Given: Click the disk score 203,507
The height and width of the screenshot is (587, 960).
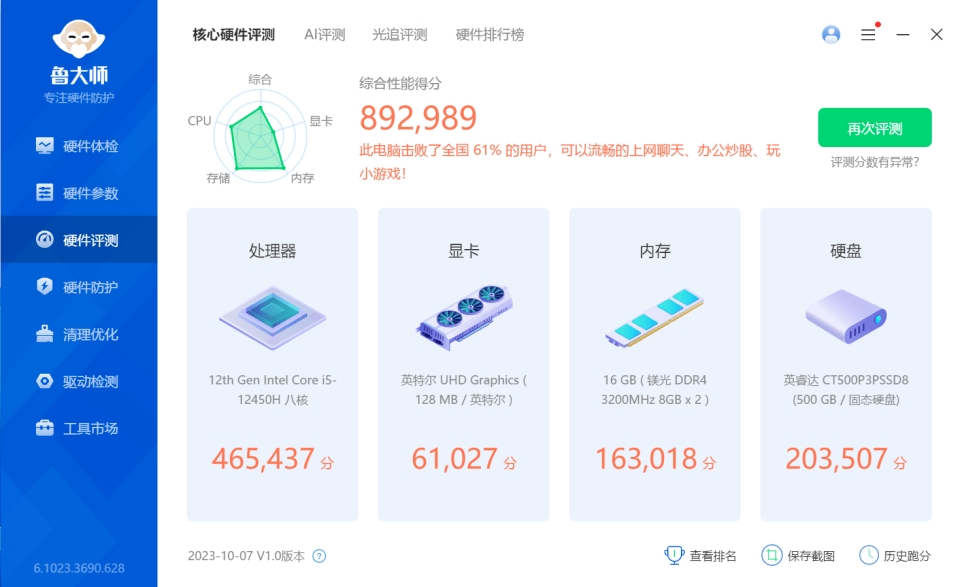Looking at the screenshot, I should tap(836, 459).
